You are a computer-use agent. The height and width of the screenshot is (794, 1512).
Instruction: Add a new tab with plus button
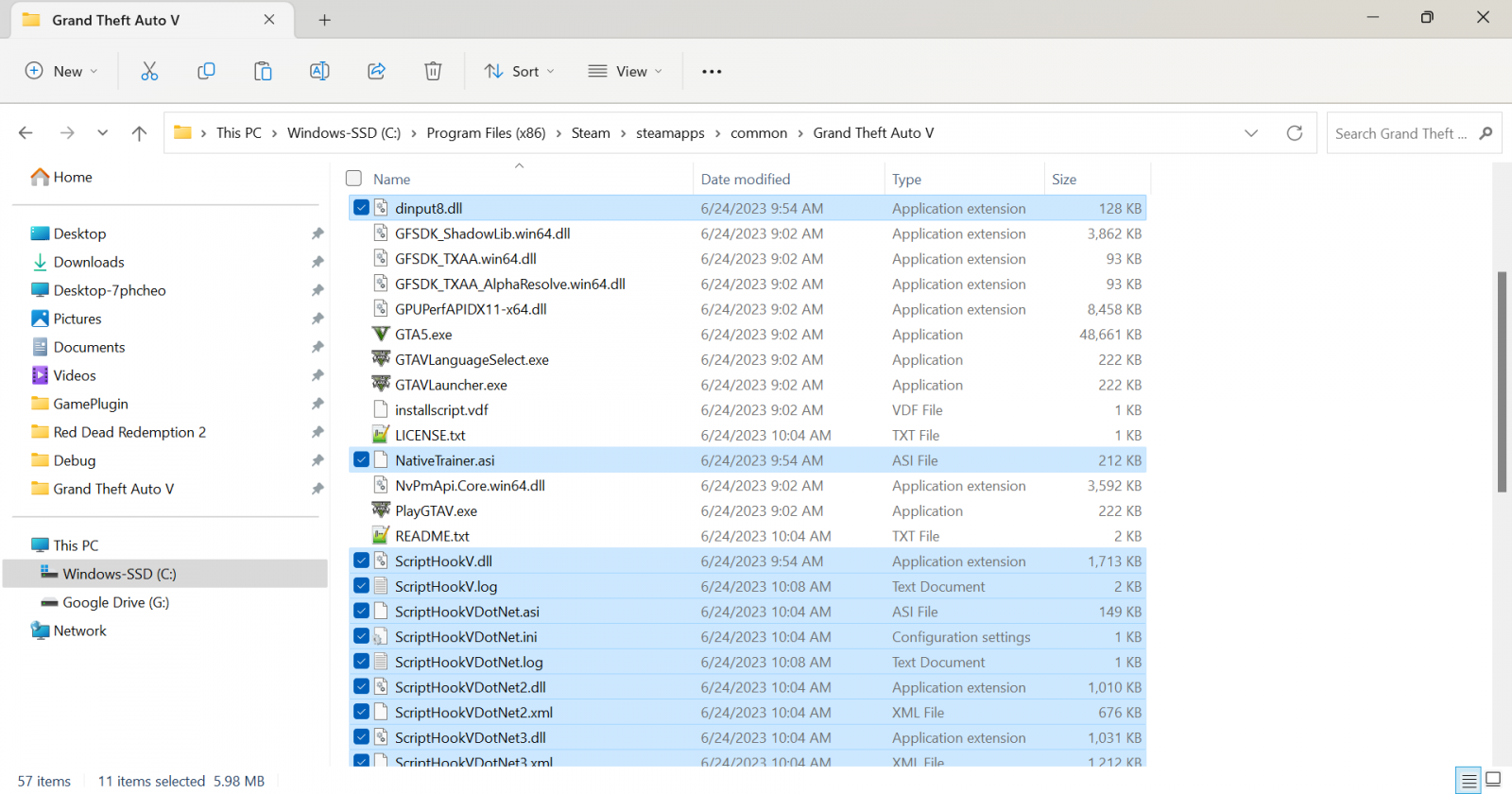click(x=324, y=20)
